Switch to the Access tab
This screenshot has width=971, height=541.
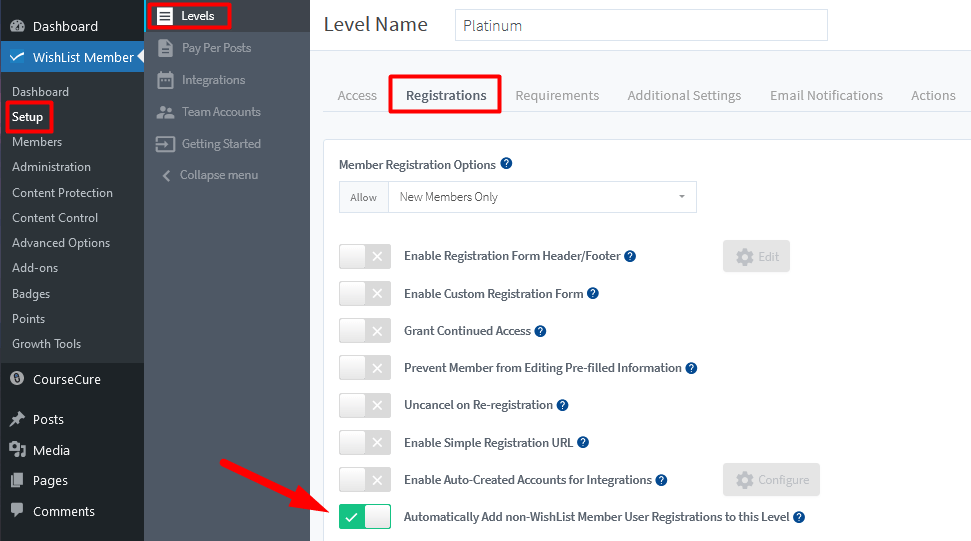tap(357, 95)
